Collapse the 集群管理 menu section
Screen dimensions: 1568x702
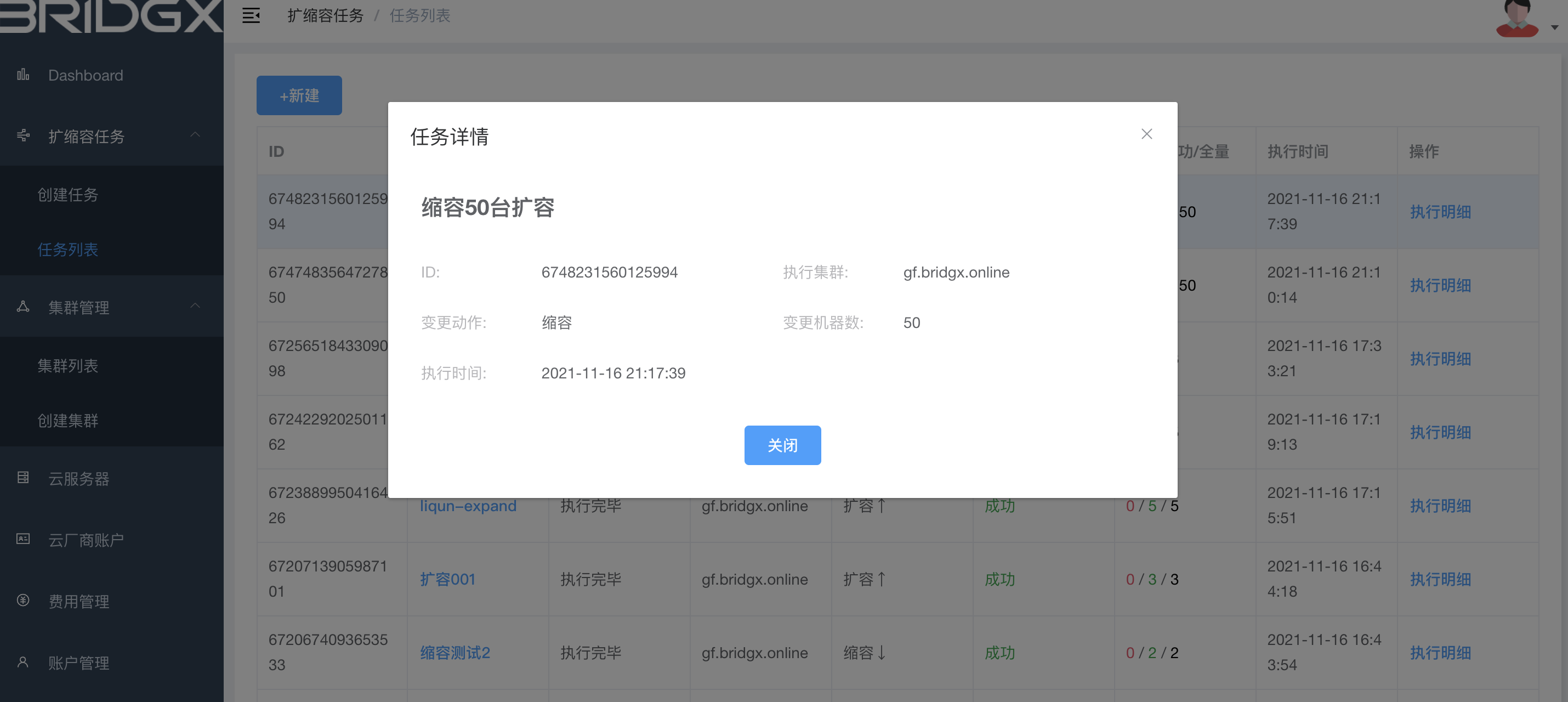click(x=195, y=305)
